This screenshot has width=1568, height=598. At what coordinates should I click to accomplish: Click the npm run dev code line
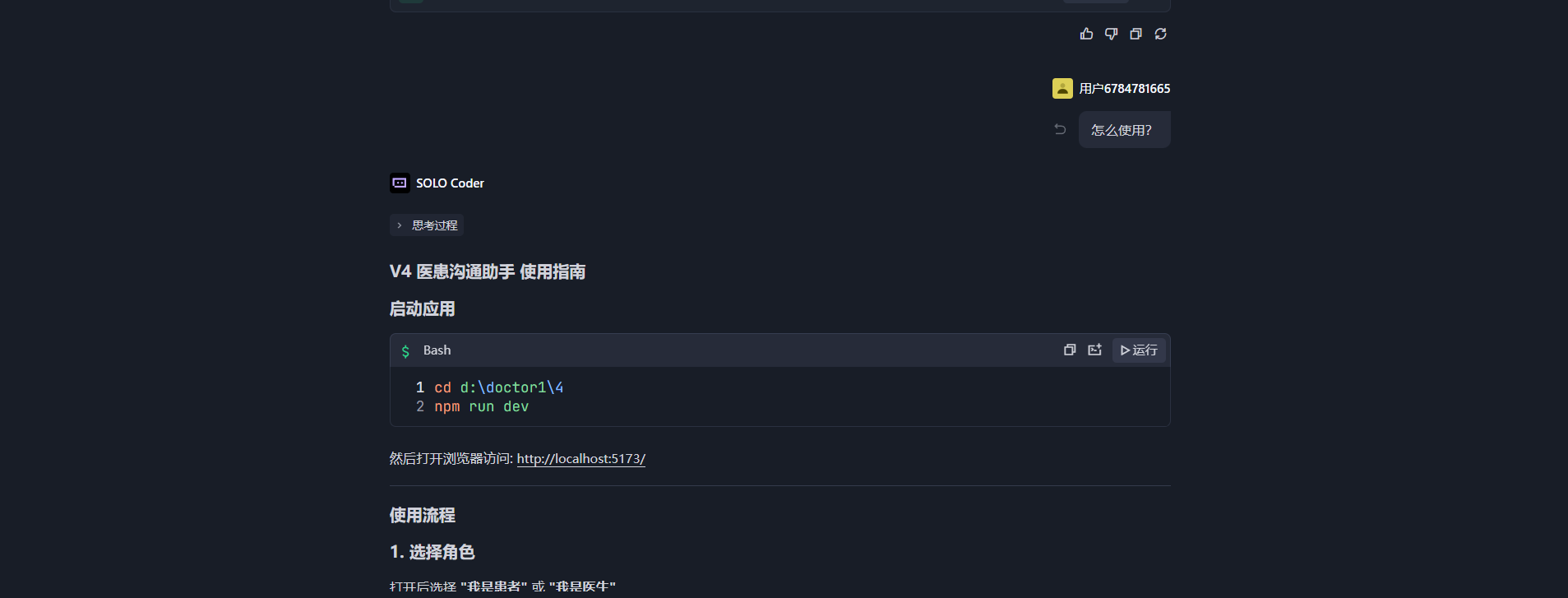(x=481, y=407)
